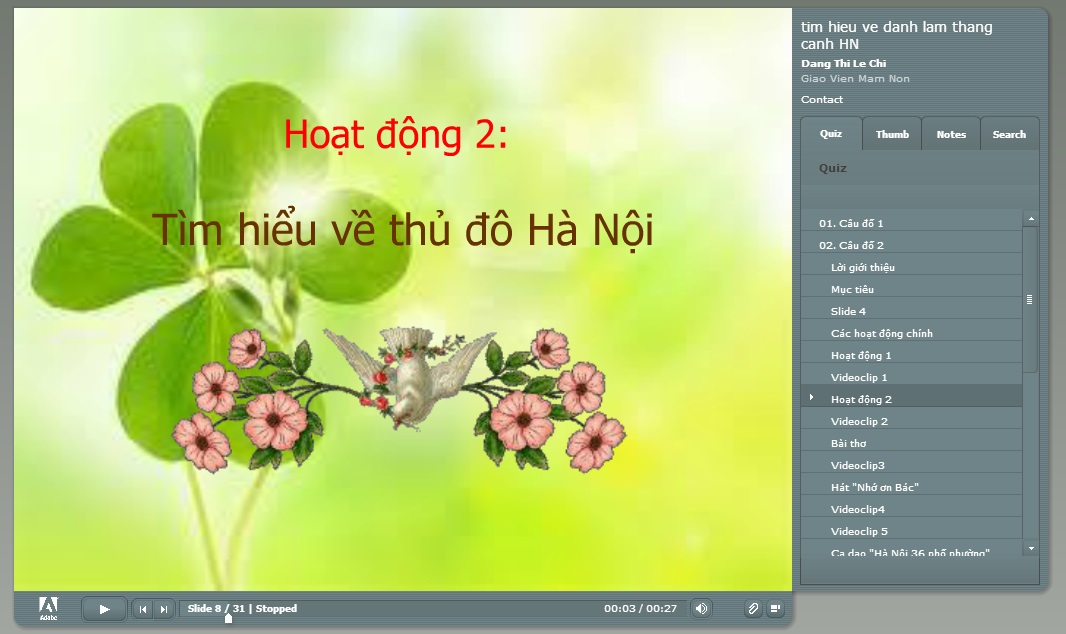Toggle the sidebar view mode icon
1066x634 pixels.
click(775, 608)
